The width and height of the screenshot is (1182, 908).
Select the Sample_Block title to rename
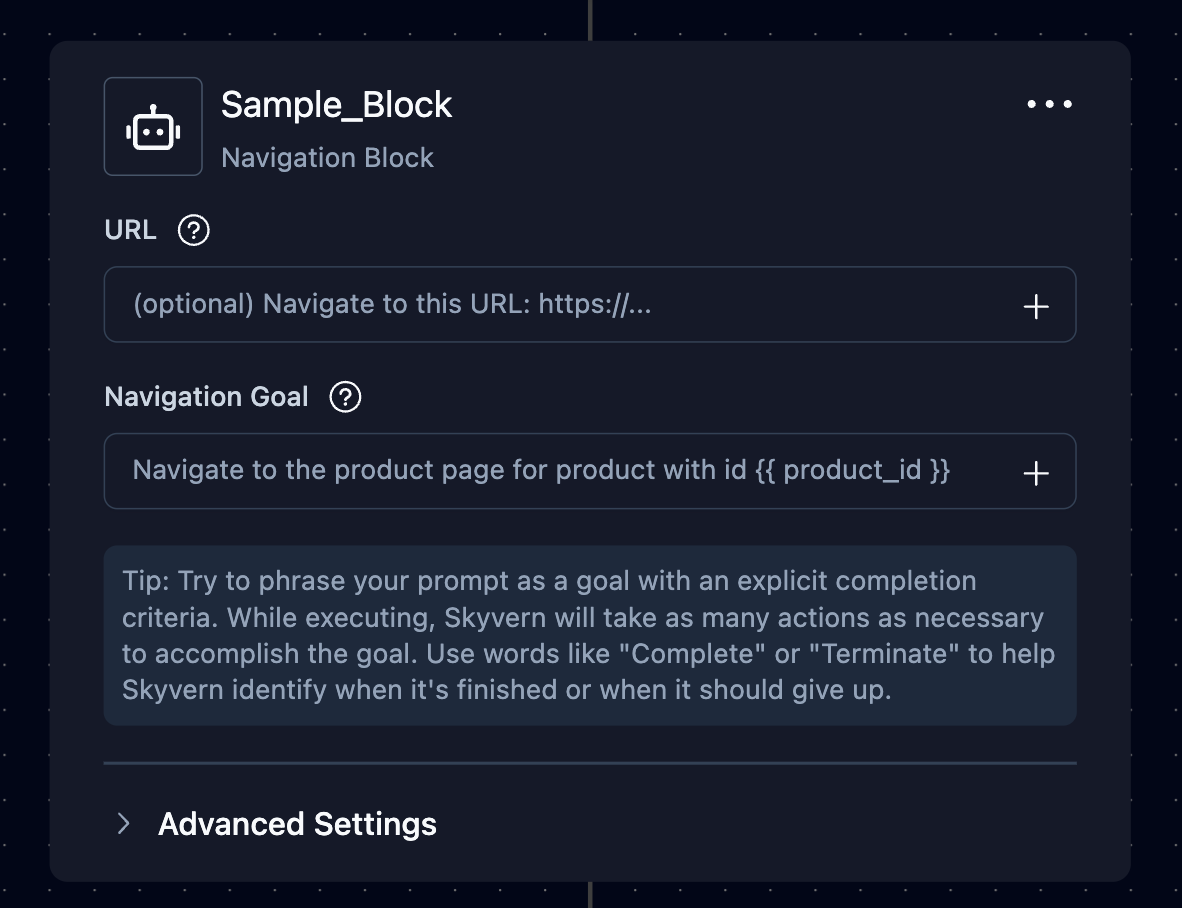tap(336, 105)
